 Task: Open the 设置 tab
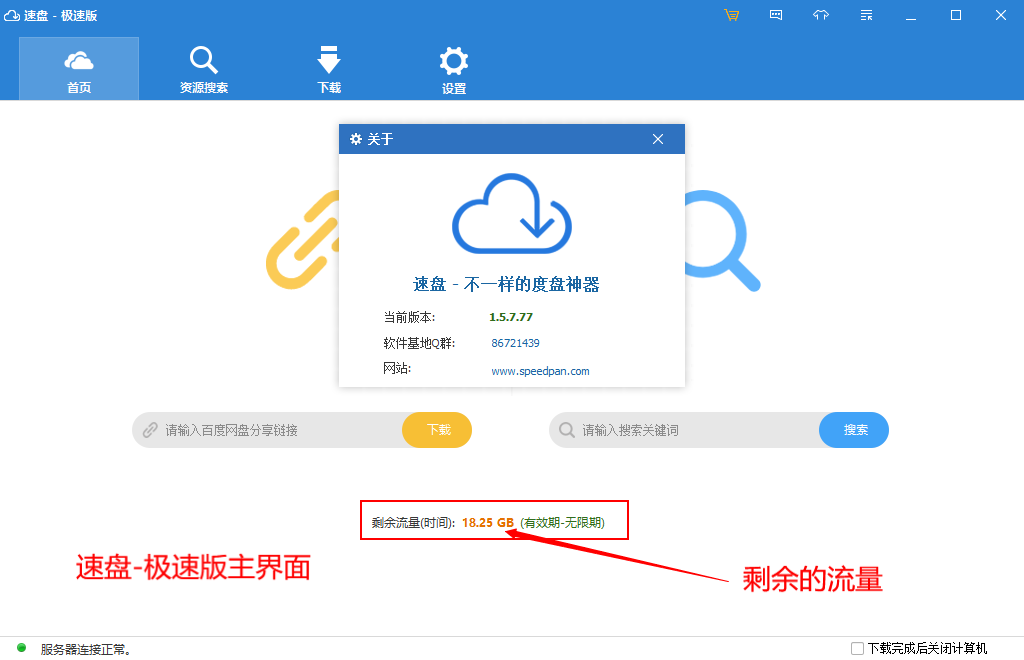(454, 70)
